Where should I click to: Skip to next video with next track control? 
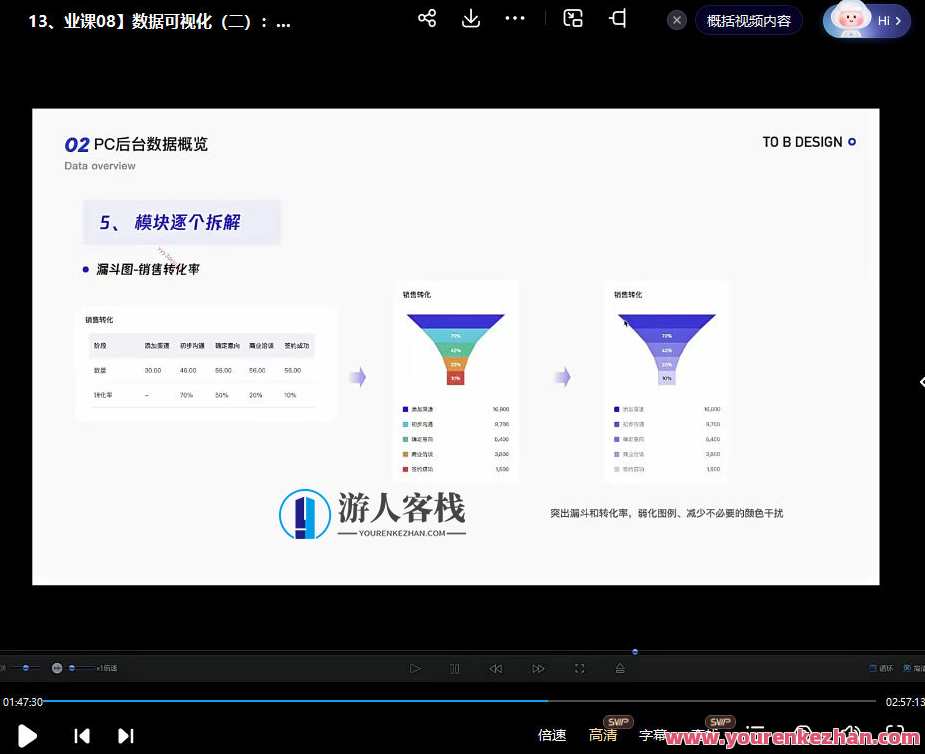pos(126,736)
